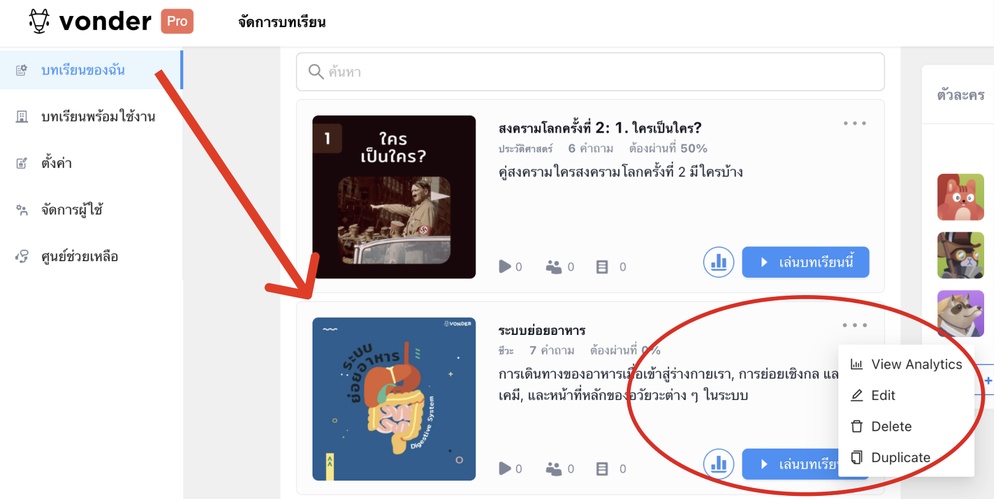Select the red squirrel character avatar
Viewport: 994px width, 499px height.
[x=960, y=197]
